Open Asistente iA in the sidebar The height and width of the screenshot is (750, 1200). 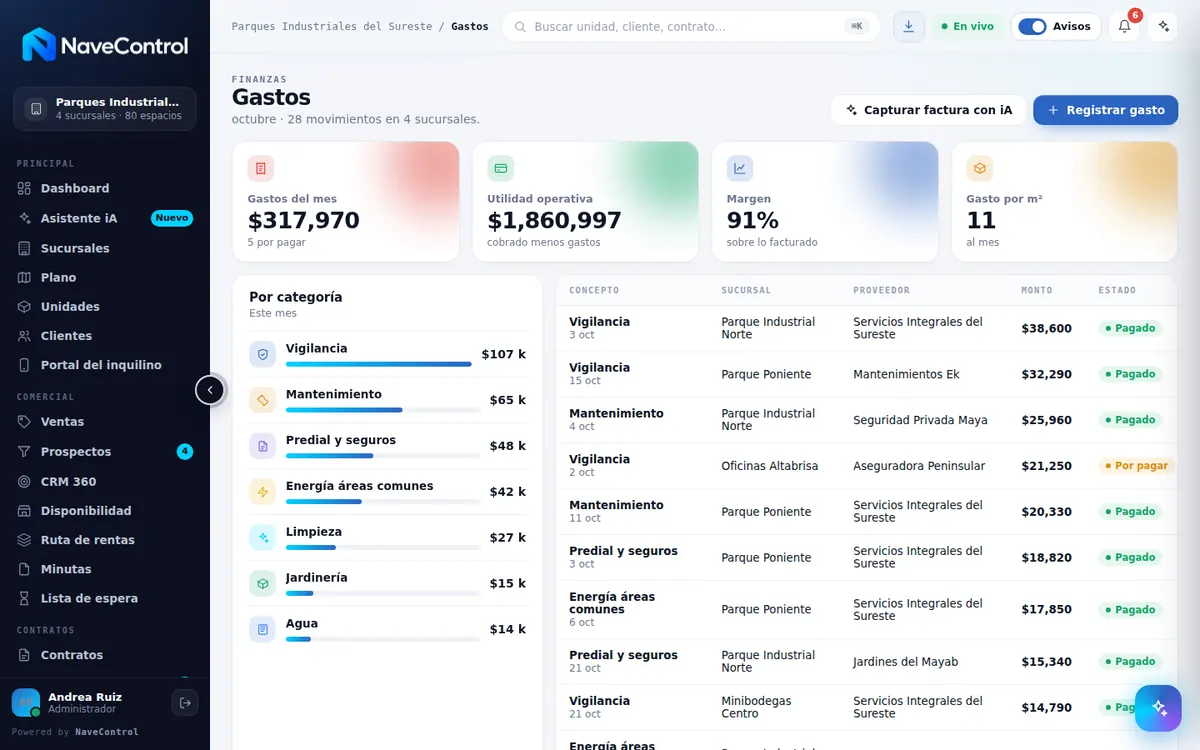click(105, 218)
